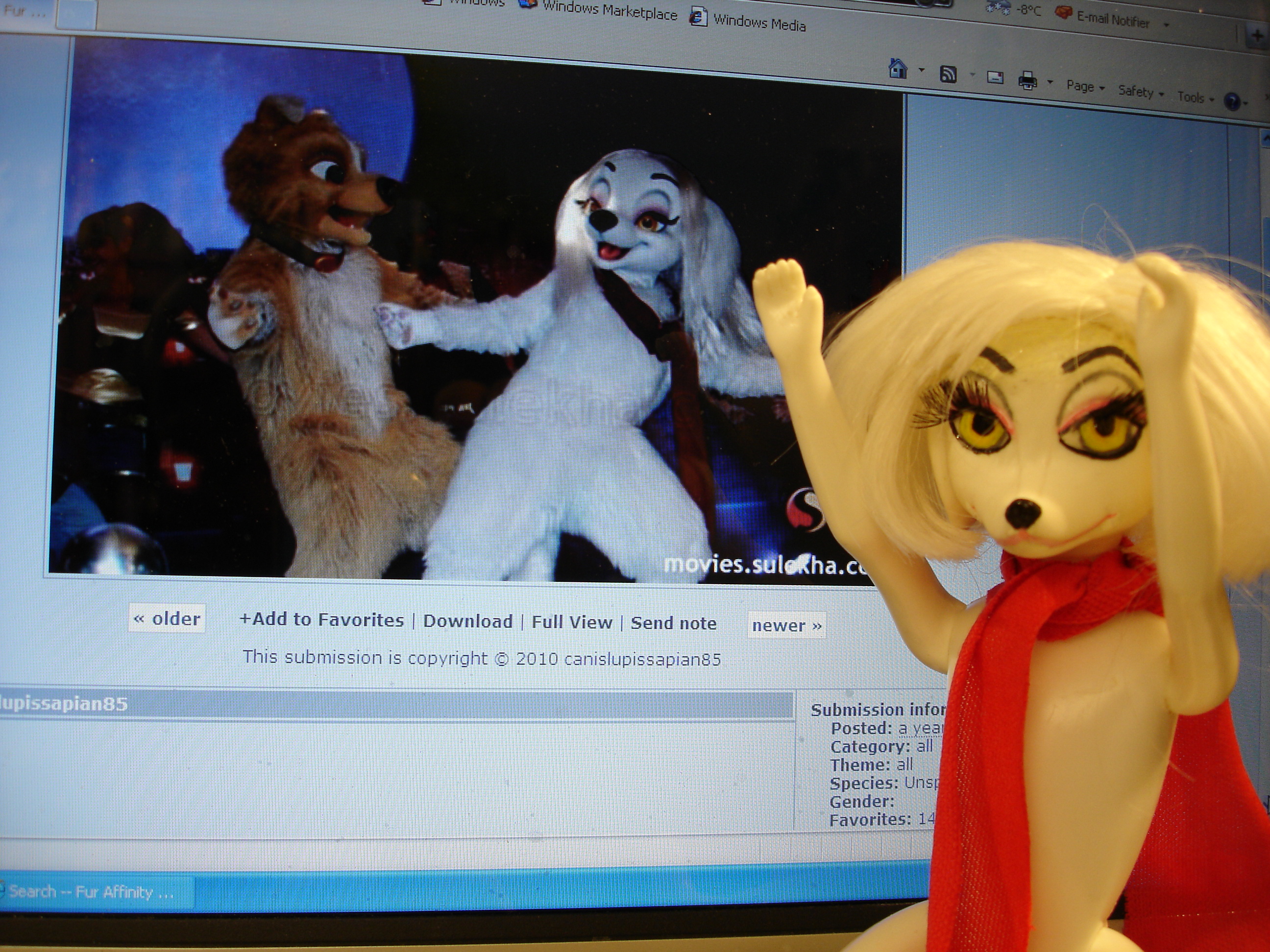Image resolution: width=1270 pixels, height=952 pixels.
Task: Click the Category: all text
Action: tap(881, 746)
